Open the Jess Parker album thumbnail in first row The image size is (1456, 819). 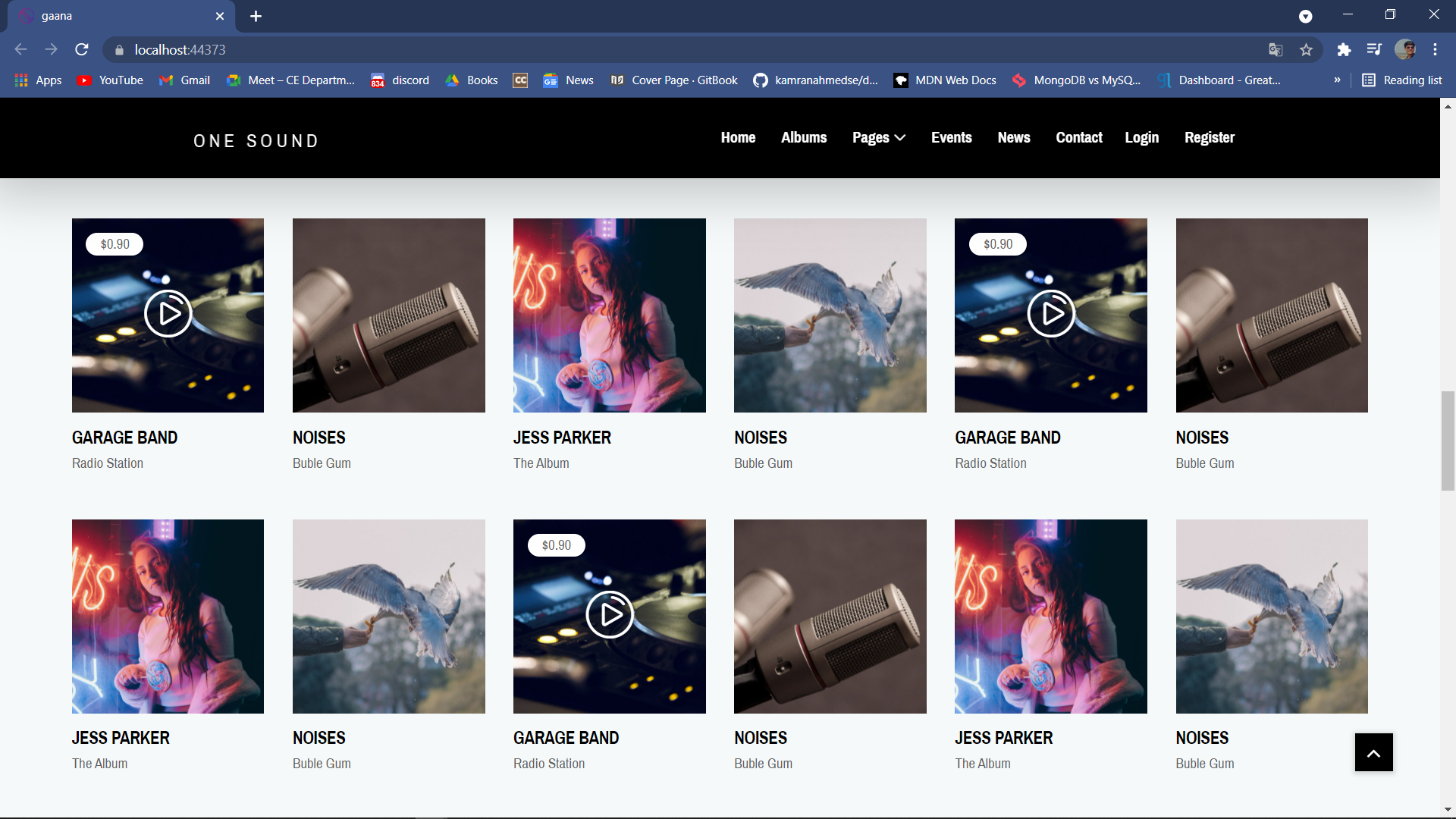click(x=610, y=315)
